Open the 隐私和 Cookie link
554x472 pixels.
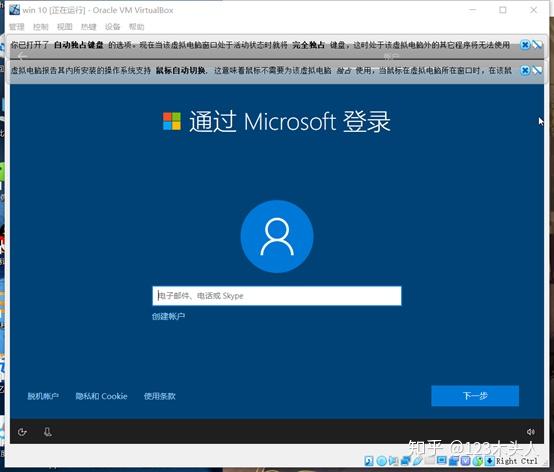pyautogui.click(x=101, y=396)
